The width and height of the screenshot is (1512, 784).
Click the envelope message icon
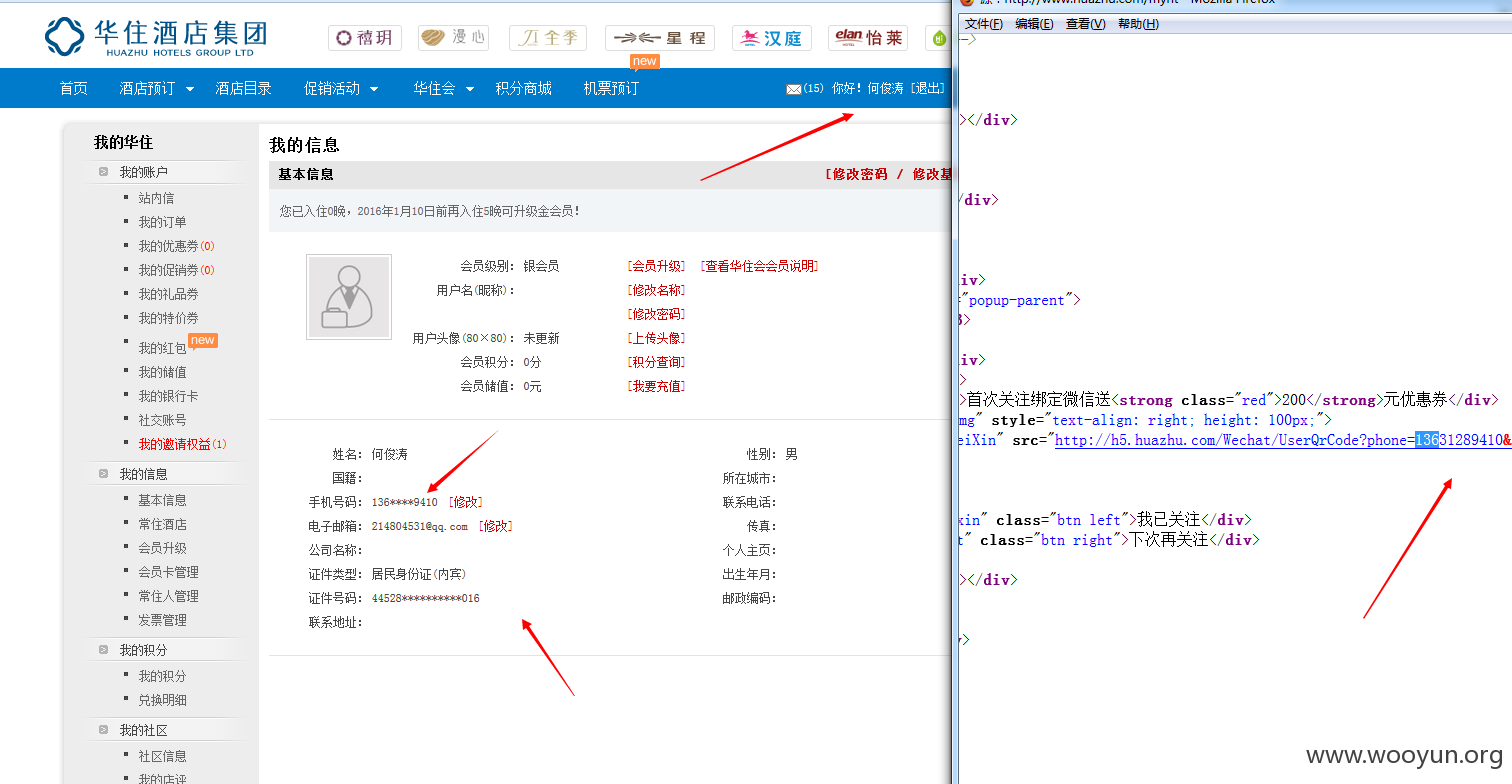(x=794, y=89)
